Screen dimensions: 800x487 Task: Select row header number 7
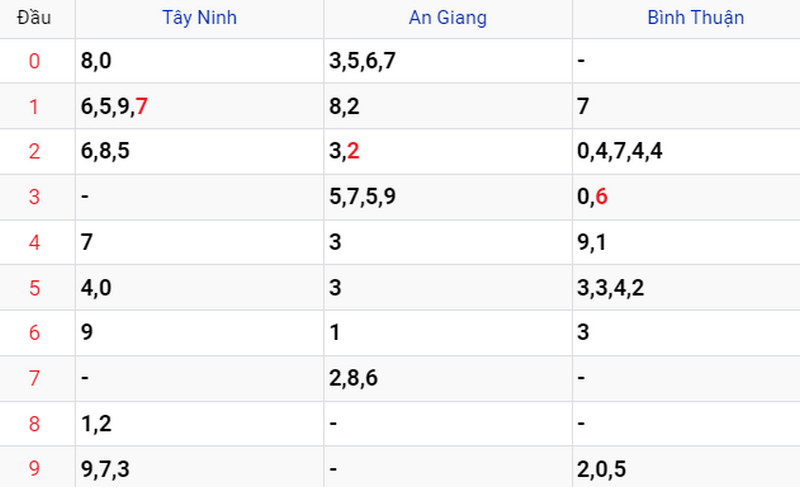point(35,378)
